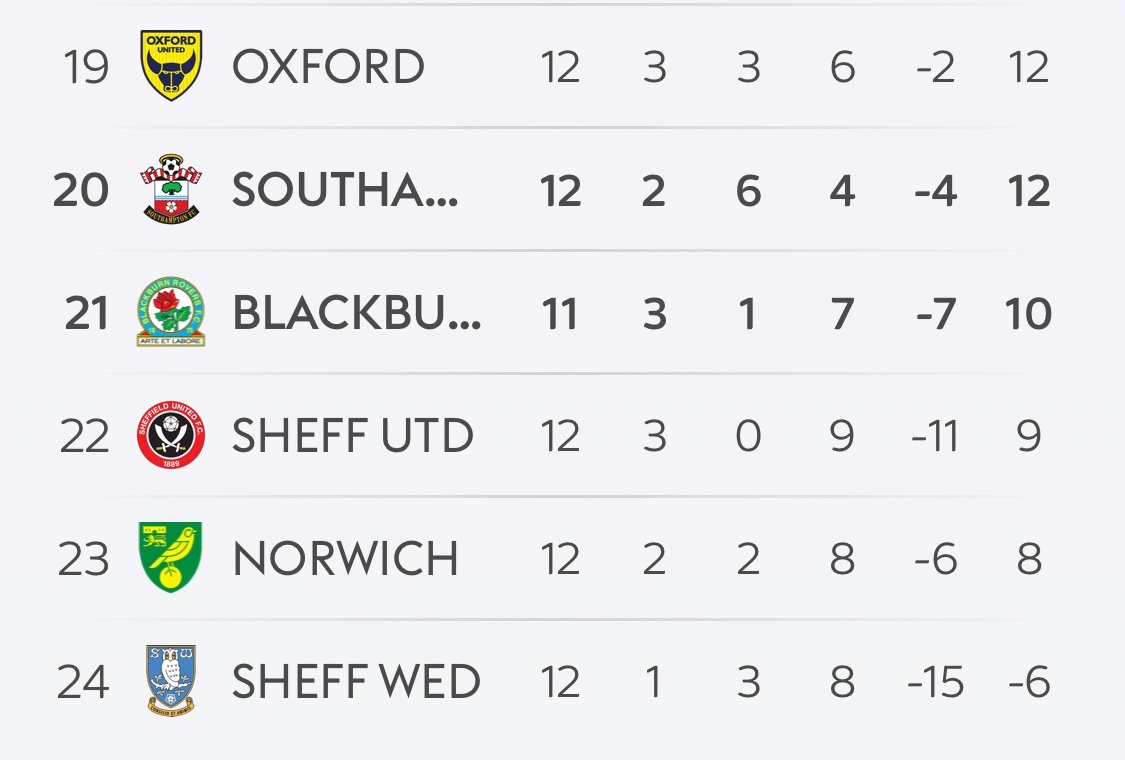This screenshot has width=1125, height=760.
Task: Click bold position number 20
Action: click(x=81, y=190)
